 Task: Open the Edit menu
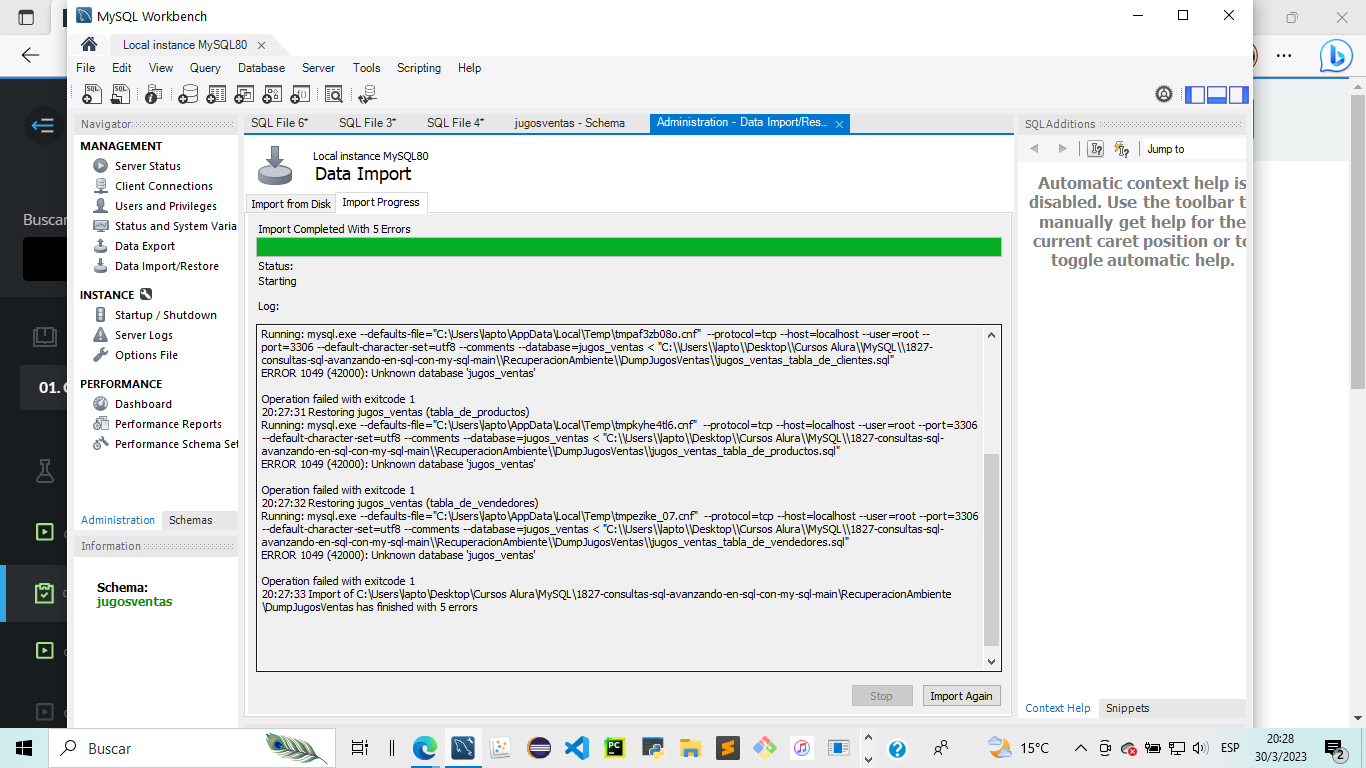(x=122, y=68)
